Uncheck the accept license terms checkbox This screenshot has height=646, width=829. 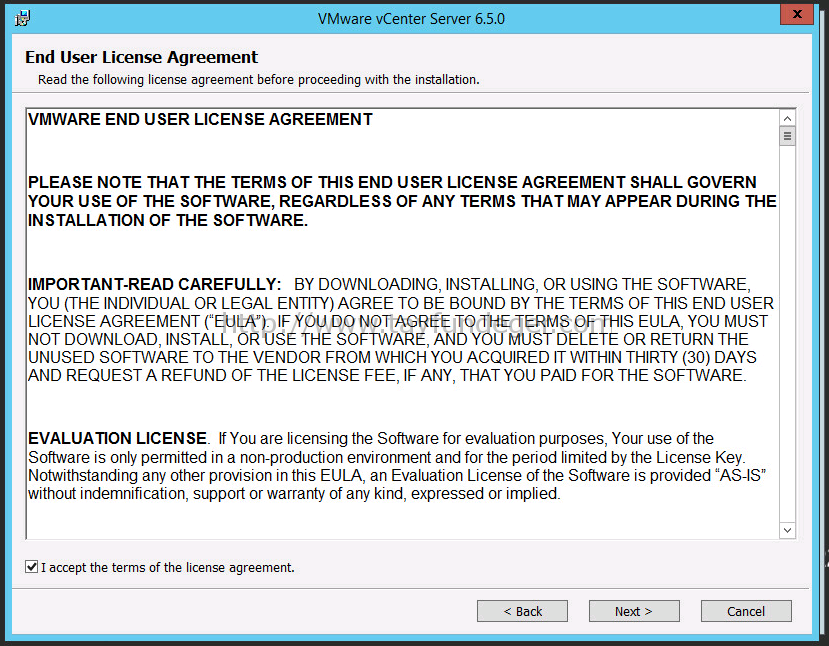(x=32, y=567)
